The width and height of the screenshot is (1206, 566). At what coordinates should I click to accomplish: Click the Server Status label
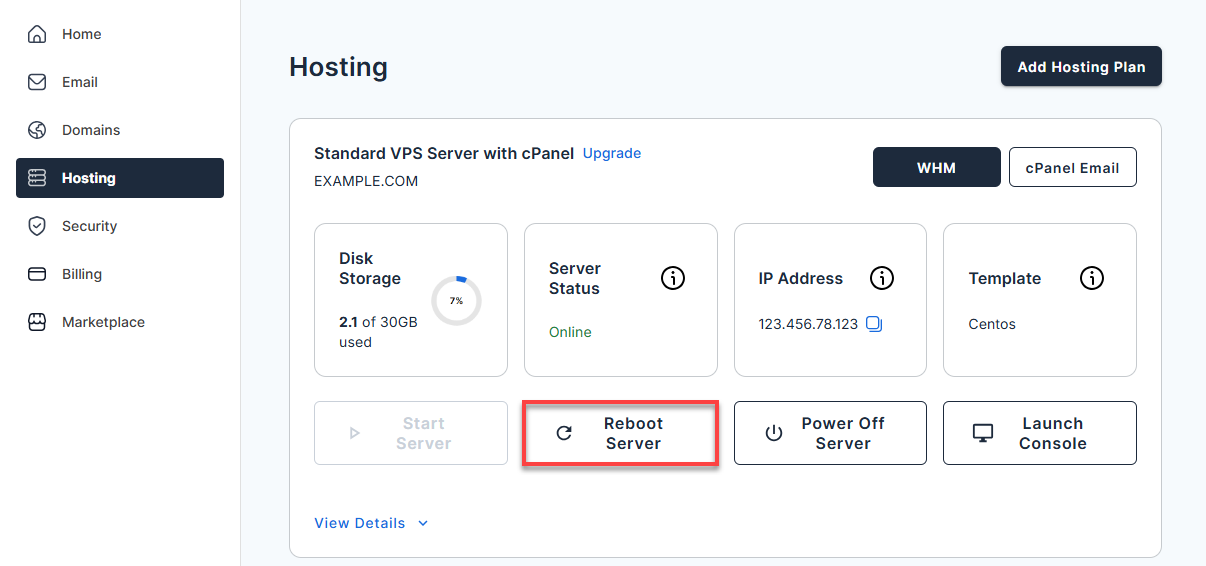[x=575, y=278]
